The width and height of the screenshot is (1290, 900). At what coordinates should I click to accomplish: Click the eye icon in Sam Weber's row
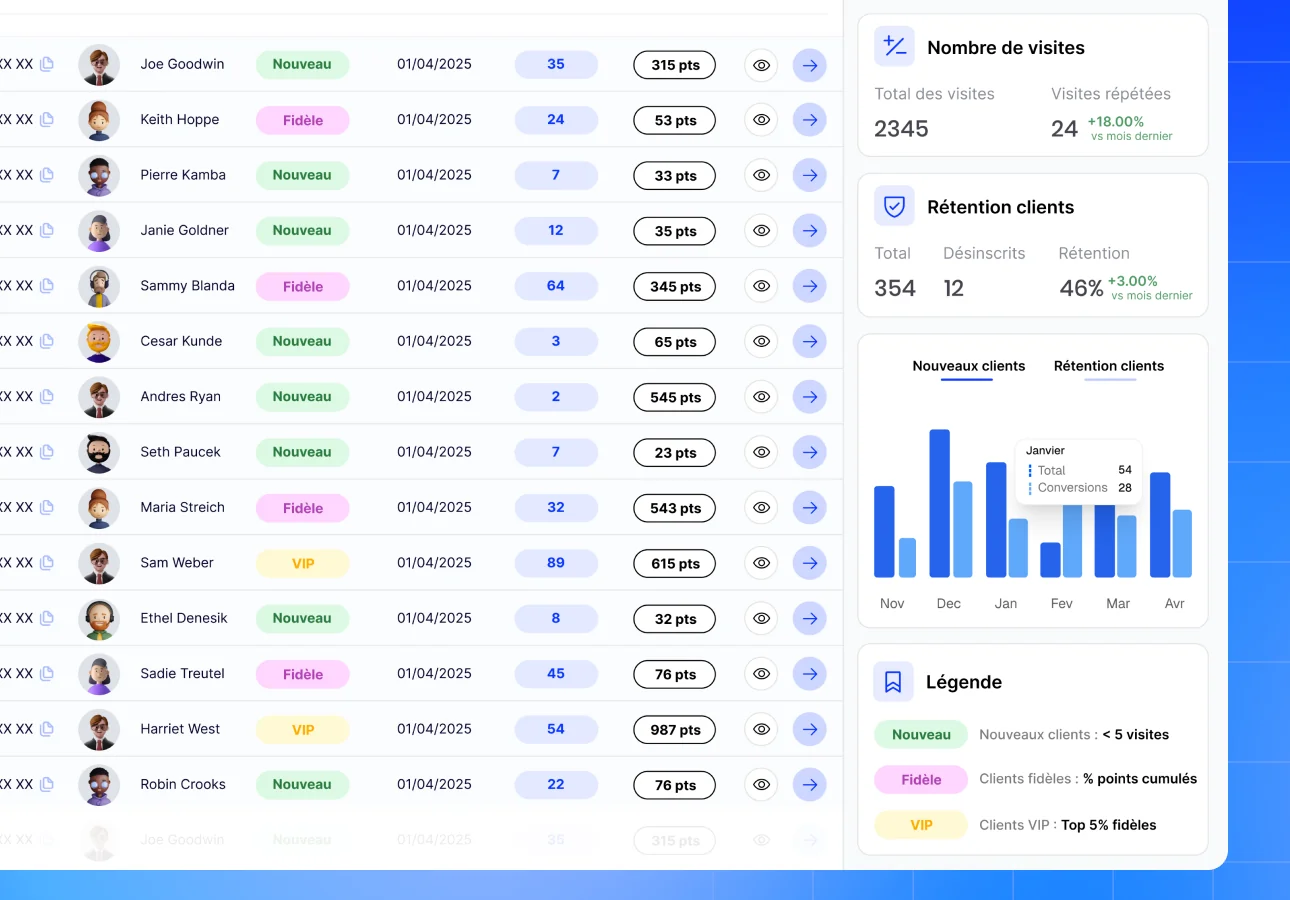tap(761, 563)
